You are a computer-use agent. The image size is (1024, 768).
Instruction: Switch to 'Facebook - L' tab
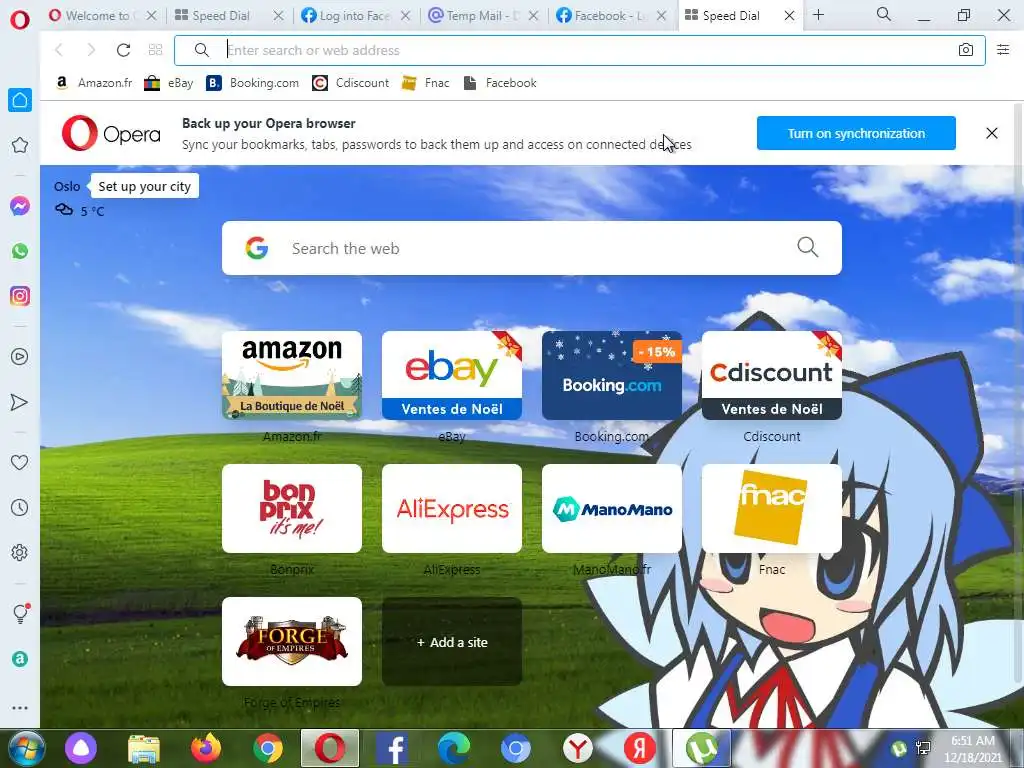click(609, 16)
